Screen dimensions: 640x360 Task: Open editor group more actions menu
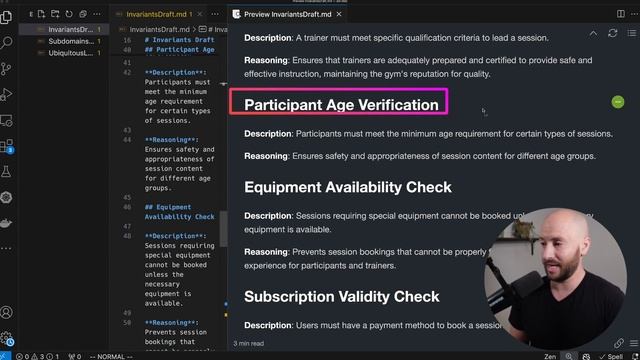coord(634,14)
